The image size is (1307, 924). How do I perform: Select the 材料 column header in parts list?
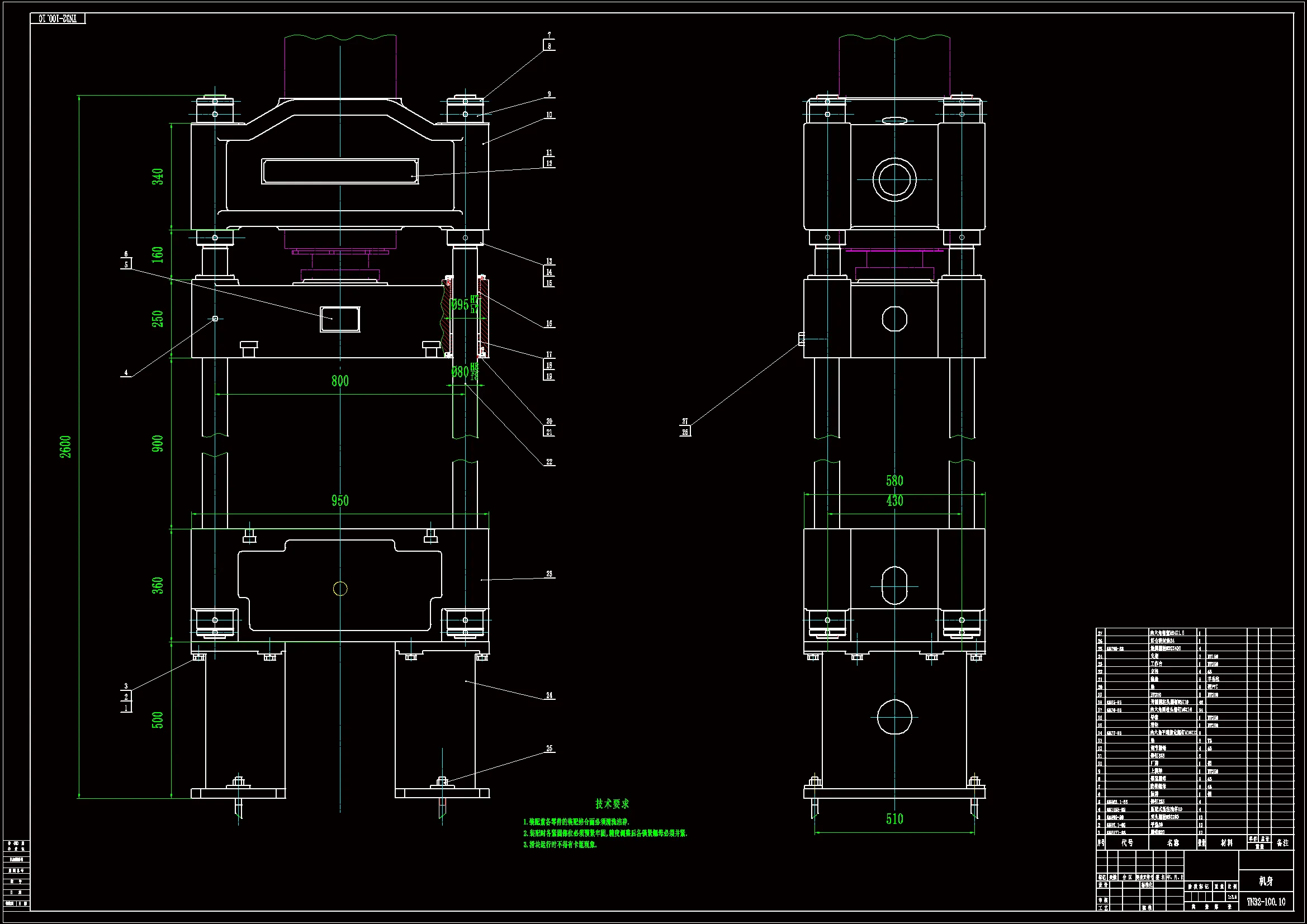tap(1226, 842)
